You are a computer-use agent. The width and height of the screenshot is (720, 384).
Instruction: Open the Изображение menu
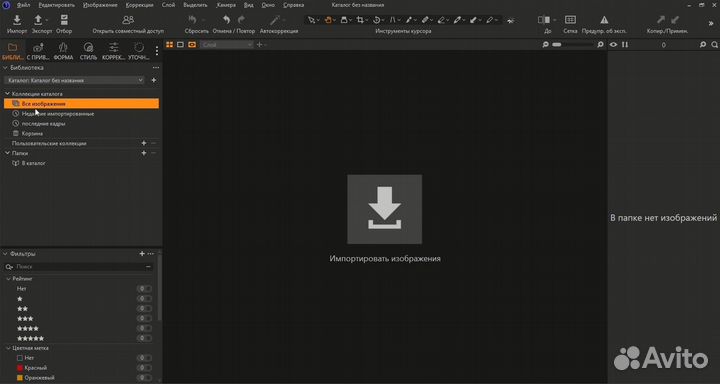(x=100, y=5)
